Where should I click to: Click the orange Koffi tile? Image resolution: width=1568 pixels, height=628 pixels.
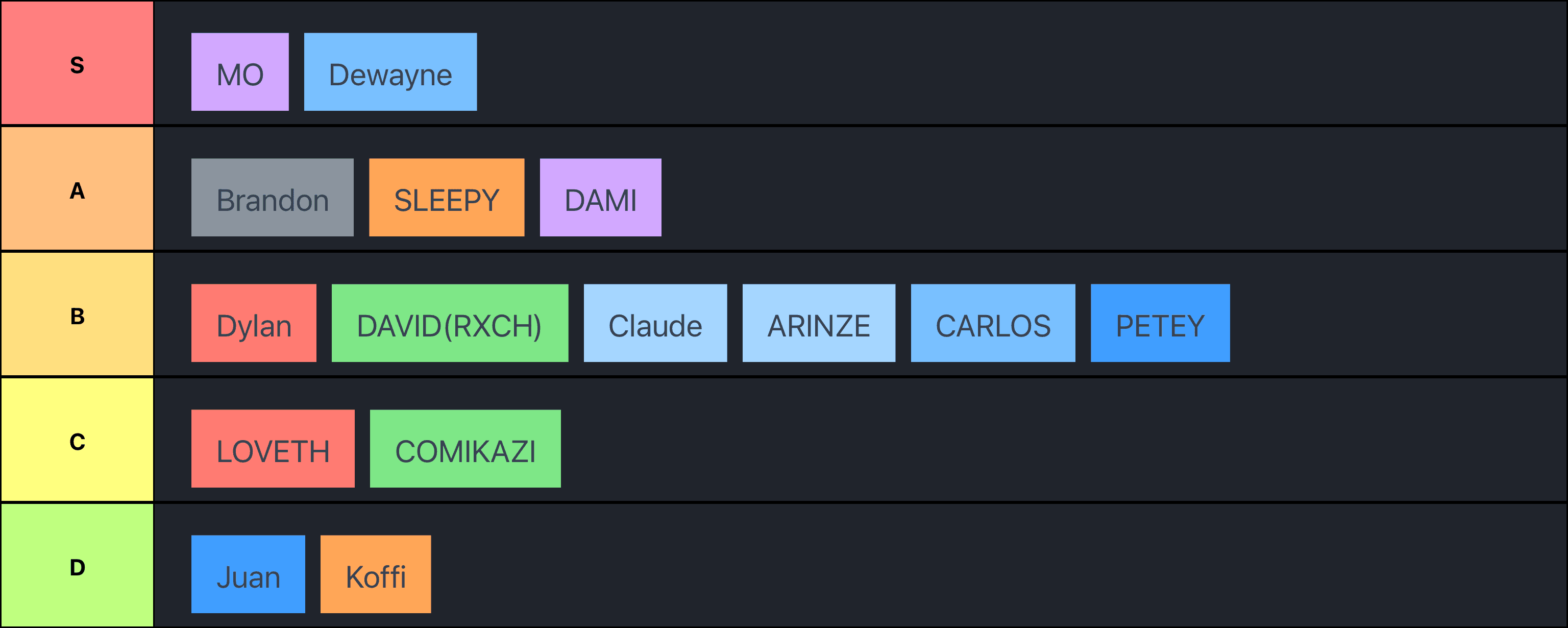(376, 574)
